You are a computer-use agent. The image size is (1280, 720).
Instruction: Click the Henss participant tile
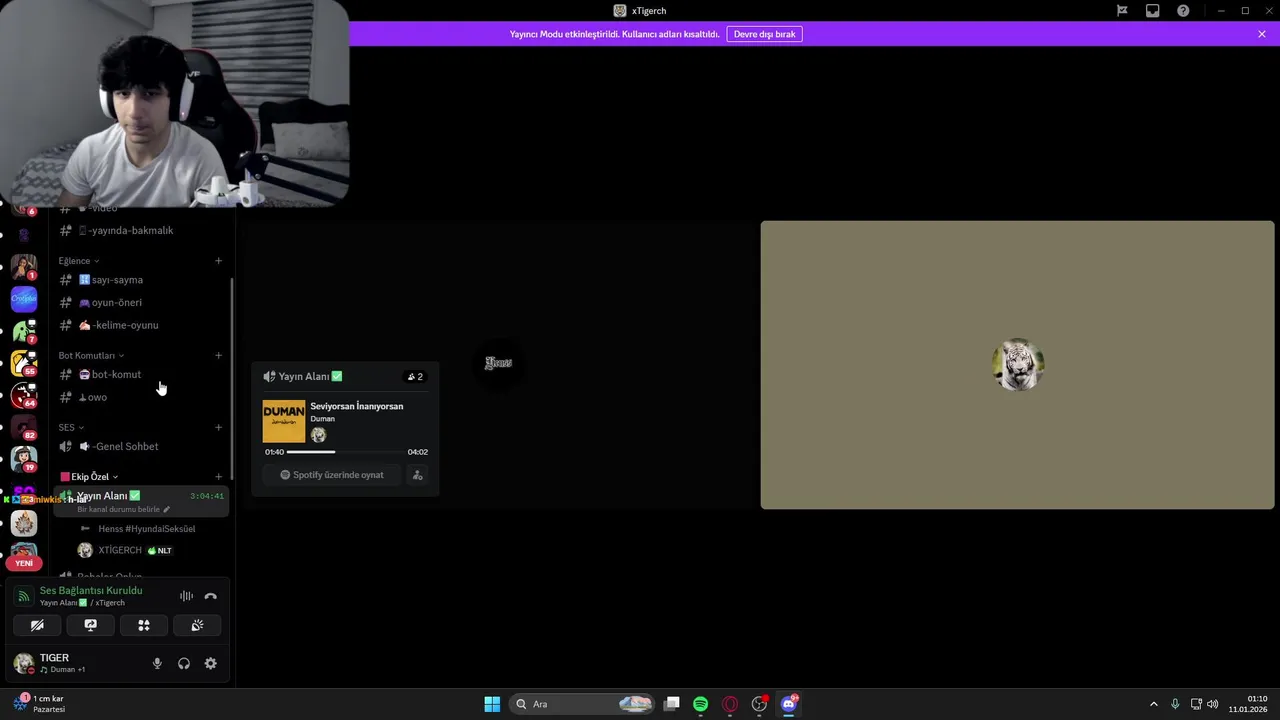[x=498, y=363]
